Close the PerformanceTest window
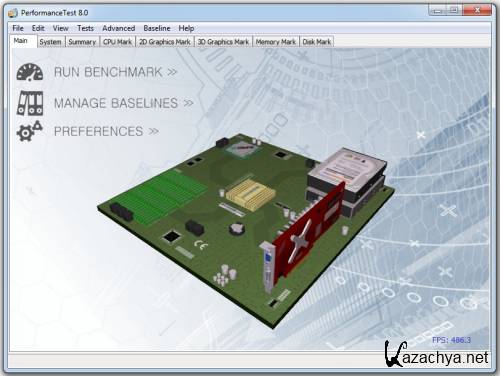 point(477,11)
